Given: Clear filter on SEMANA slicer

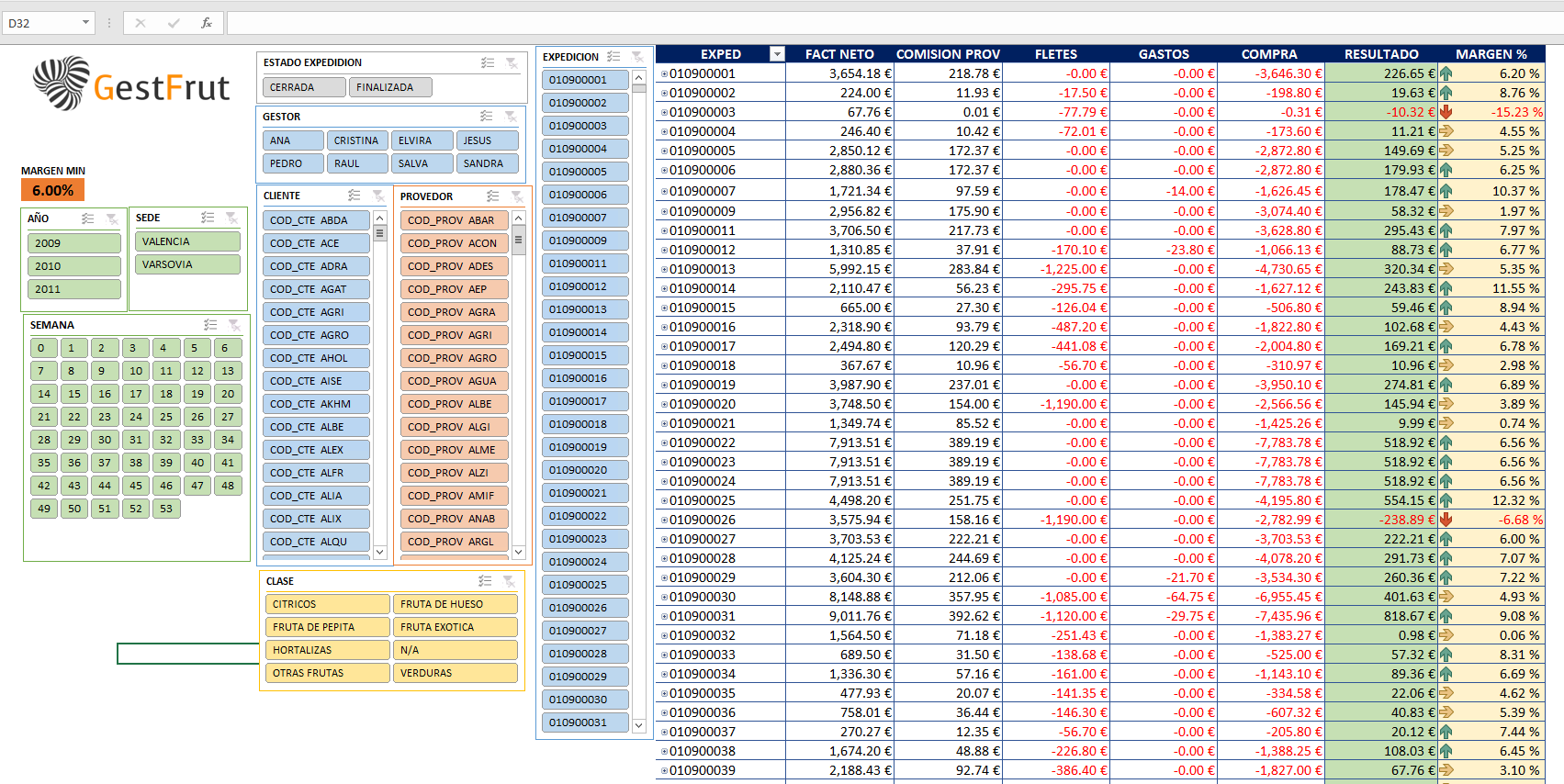Looking at the screenshot, I should tap(234, 325).
